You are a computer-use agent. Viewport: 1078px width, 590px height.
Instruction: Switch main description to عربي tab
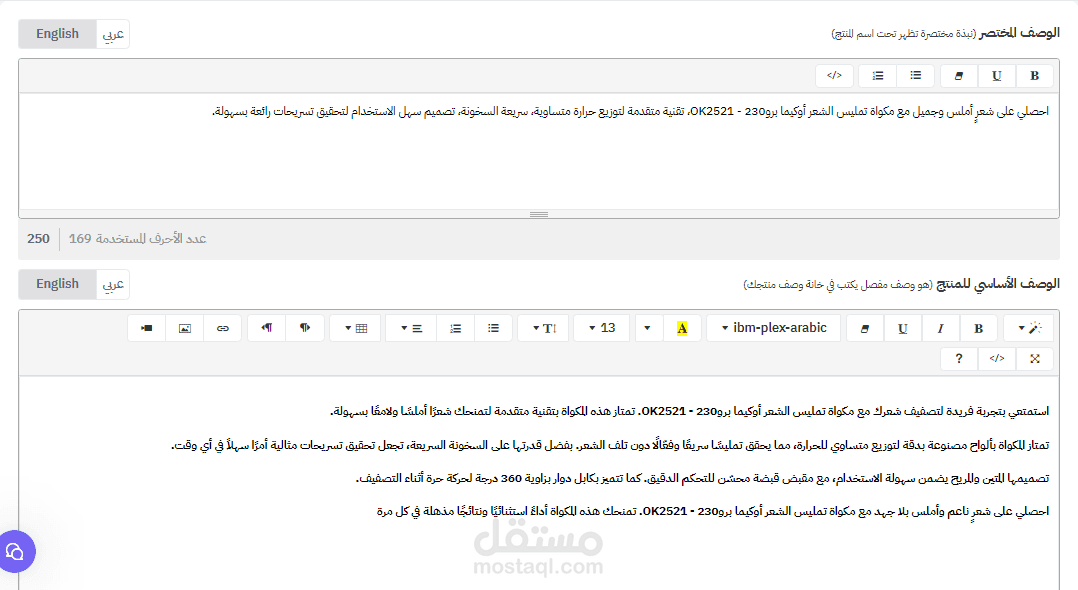113,284
